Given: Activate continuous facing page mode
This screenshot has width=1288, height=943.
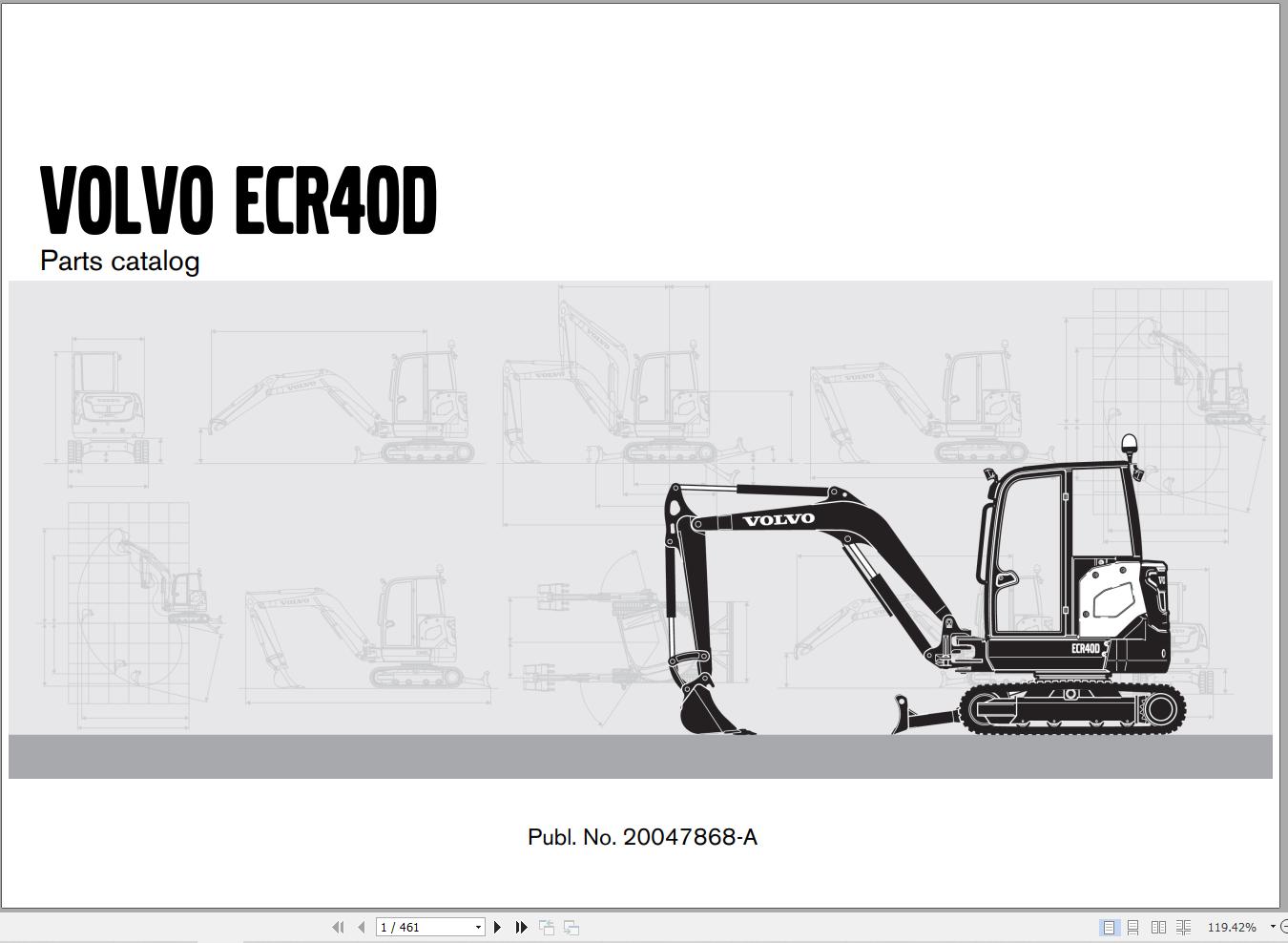Looking at the screenshot, I should pos(1184,926).
